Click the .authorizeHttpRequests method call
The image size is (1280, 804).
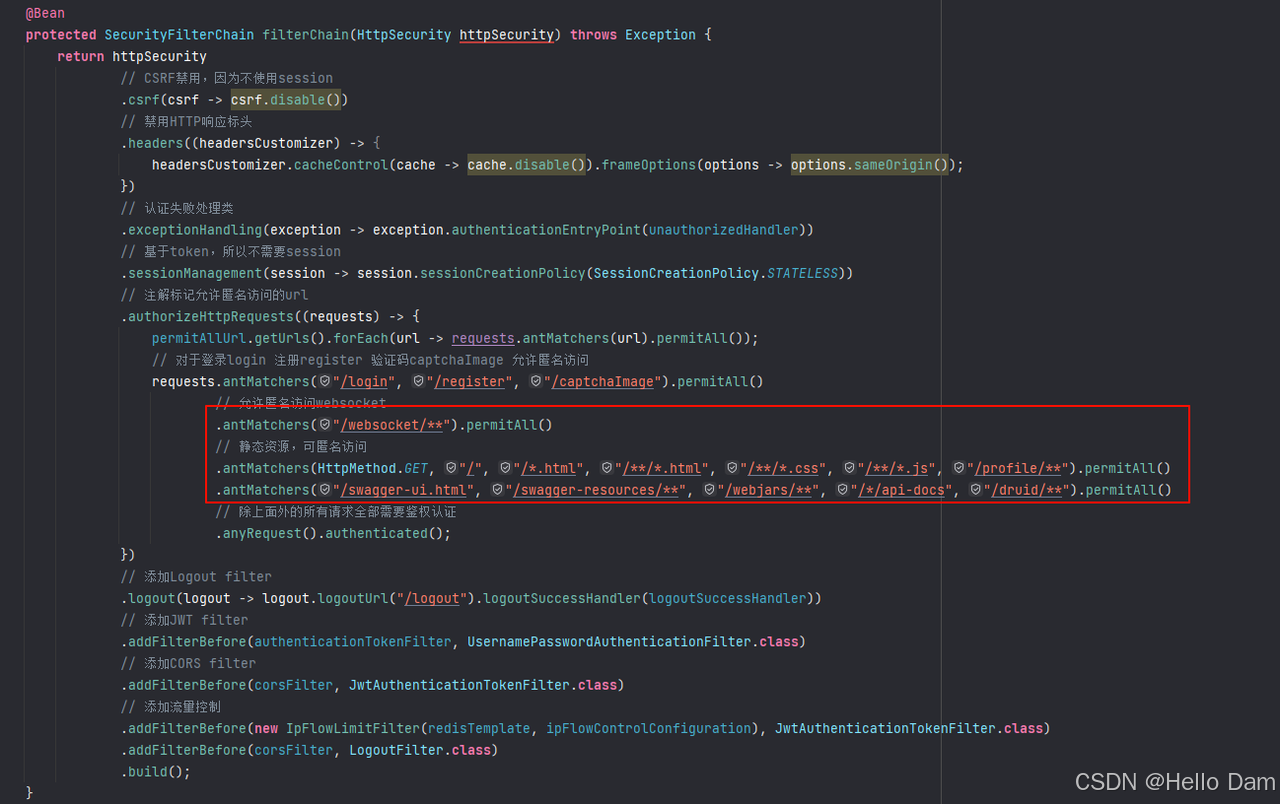(x=208, y=316)
